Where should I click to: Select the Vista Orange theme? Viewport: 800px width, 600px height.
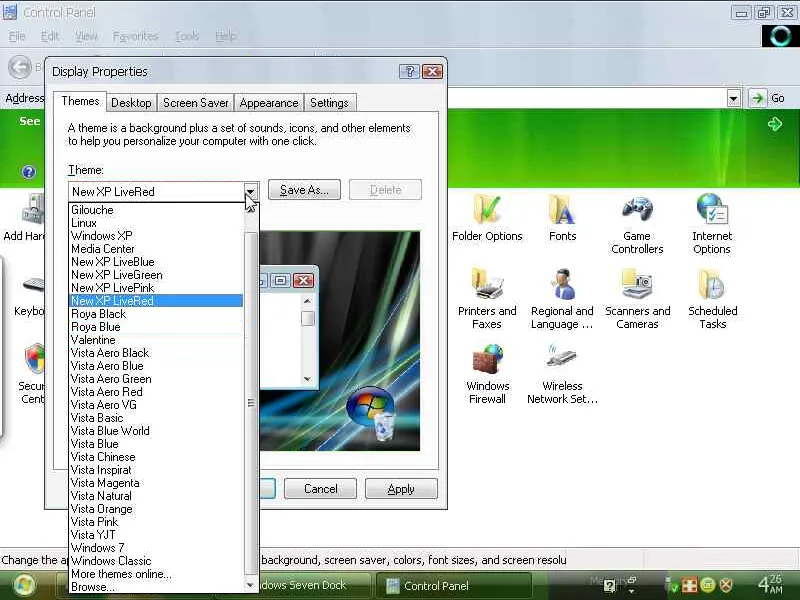point(156,509)
